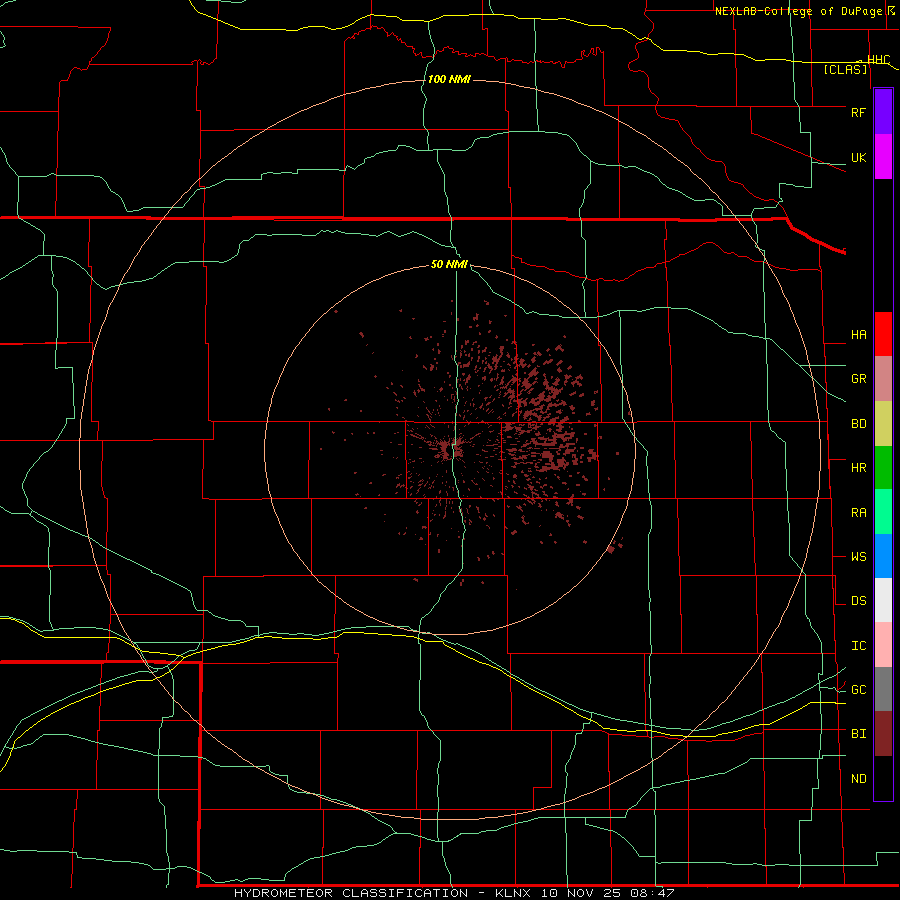
Task: Click the GC gray legend swatch
Action: click(883, 689)
